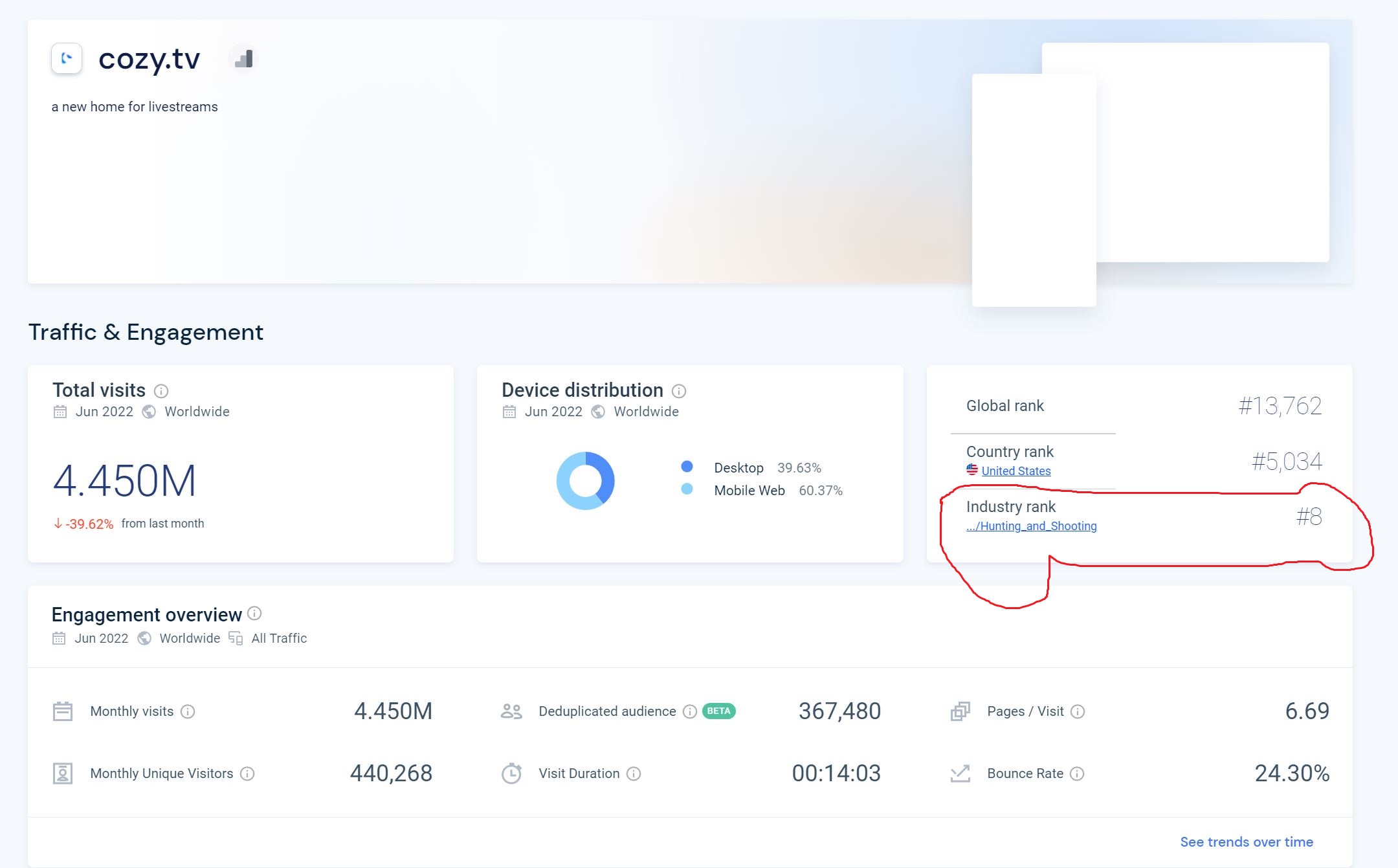Viewport: 1398px width, 868px height.
Task: Click the BETA badge next to Deduplicated audience
Action: 719,711
